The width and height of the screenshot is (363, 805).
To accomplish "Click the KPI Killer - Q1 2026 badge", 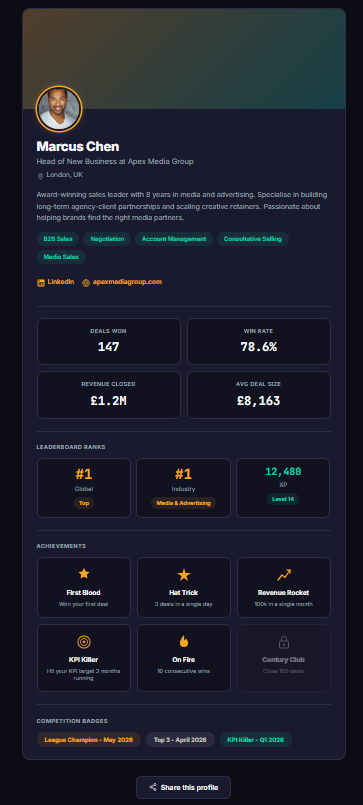I will pyautogui.click(x=256, y=740).
